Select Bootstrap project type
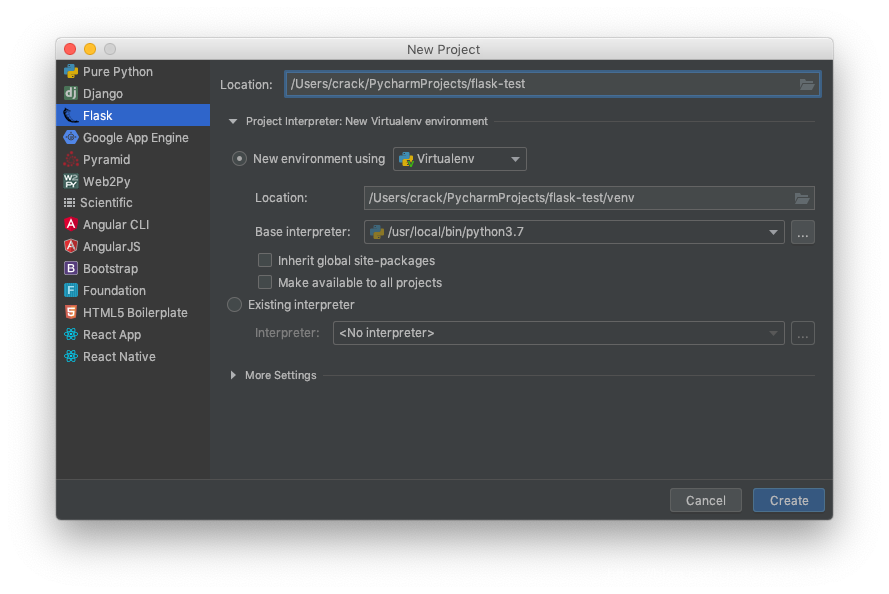The image size is (889, 594). coord(133,269)
